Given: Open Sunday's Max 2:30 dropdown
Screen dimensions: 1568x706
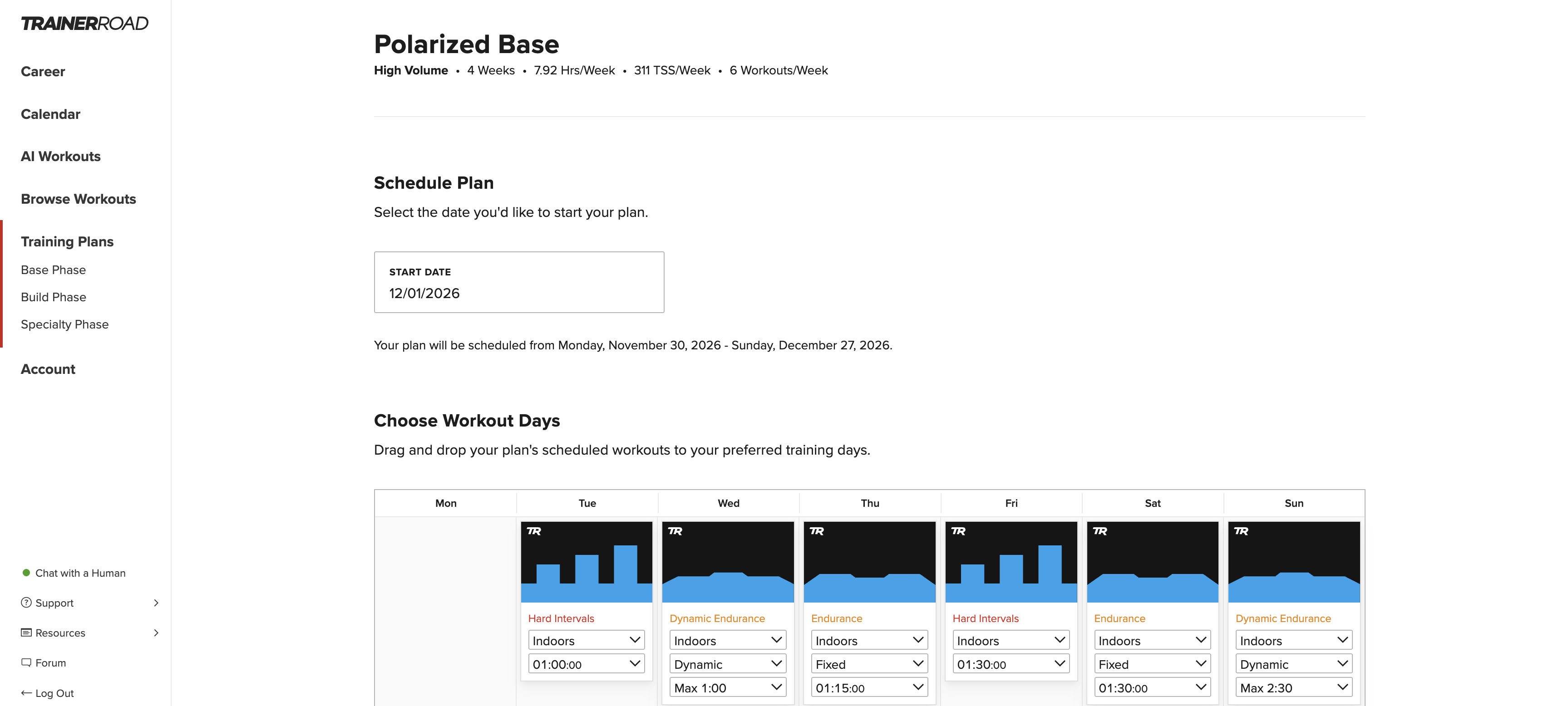Looking at the screenshot, I should (1294, 688).
